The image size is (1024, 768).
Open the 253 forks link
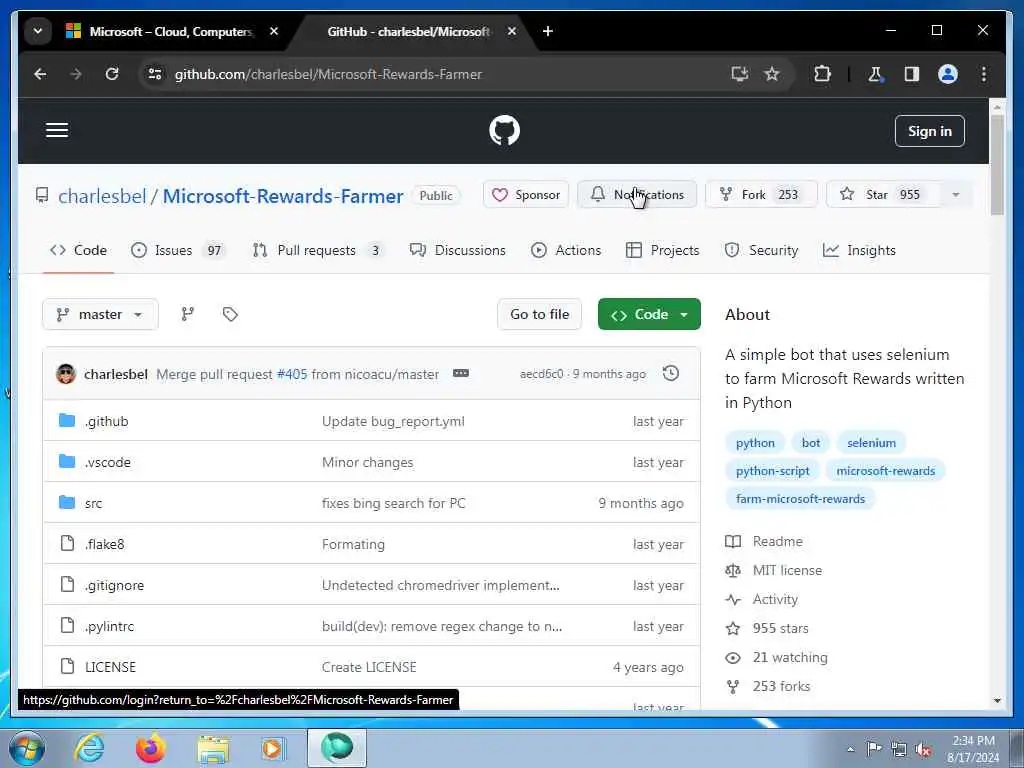tap(768, 686)
